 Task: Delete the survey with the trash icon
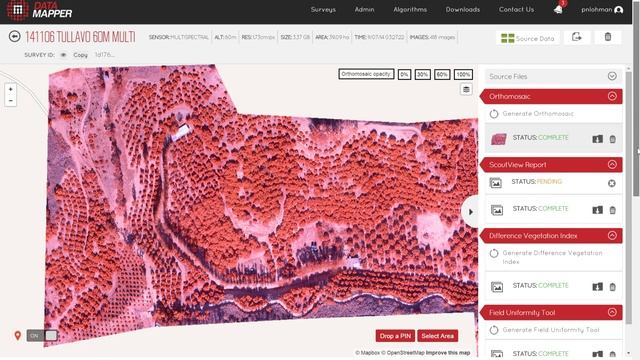608,37
